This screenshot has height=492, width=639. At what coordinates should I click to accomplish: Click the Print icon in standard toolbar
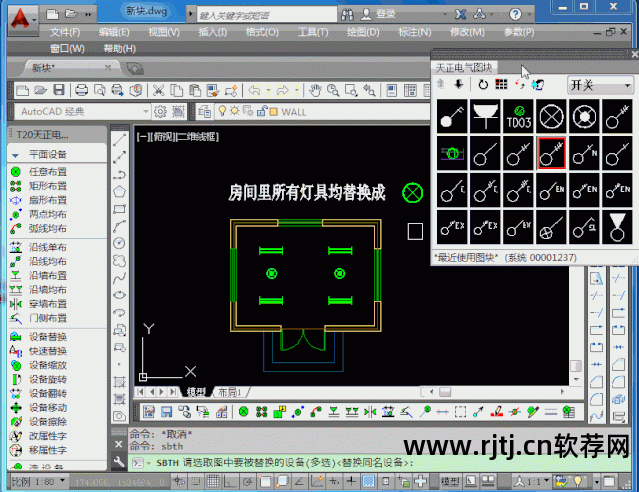[x=82, y=90]
